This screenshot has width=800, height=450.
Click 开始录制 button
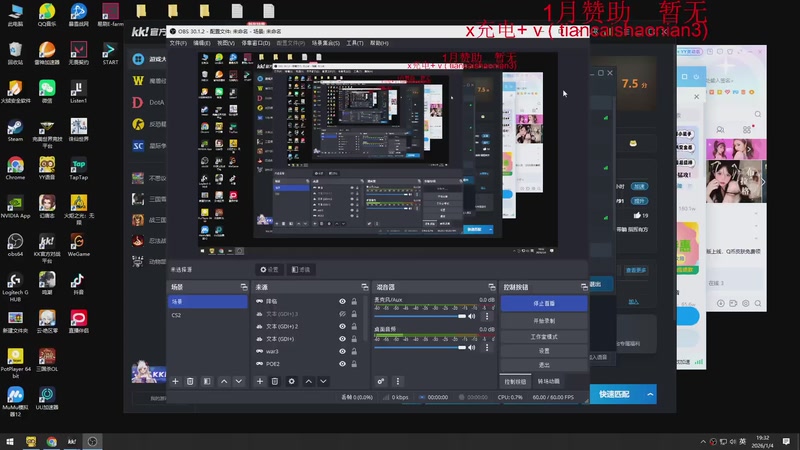pyautogui.click(x=544, y=321)
